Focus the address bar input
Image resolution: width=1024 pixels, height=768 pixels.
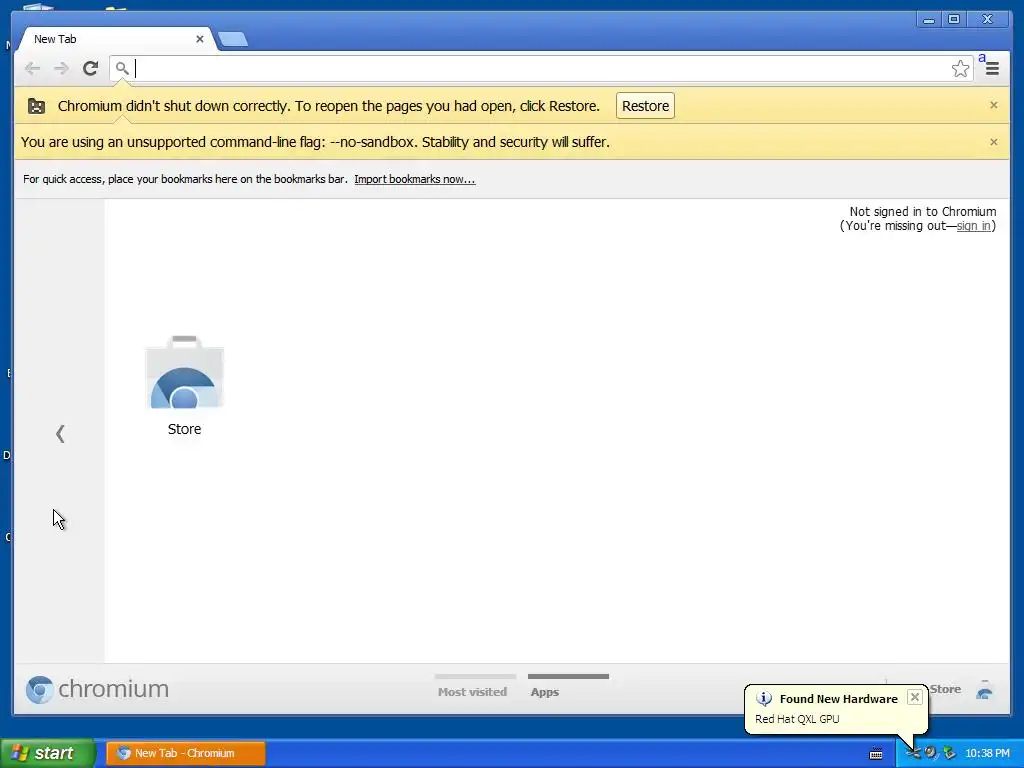541,68
